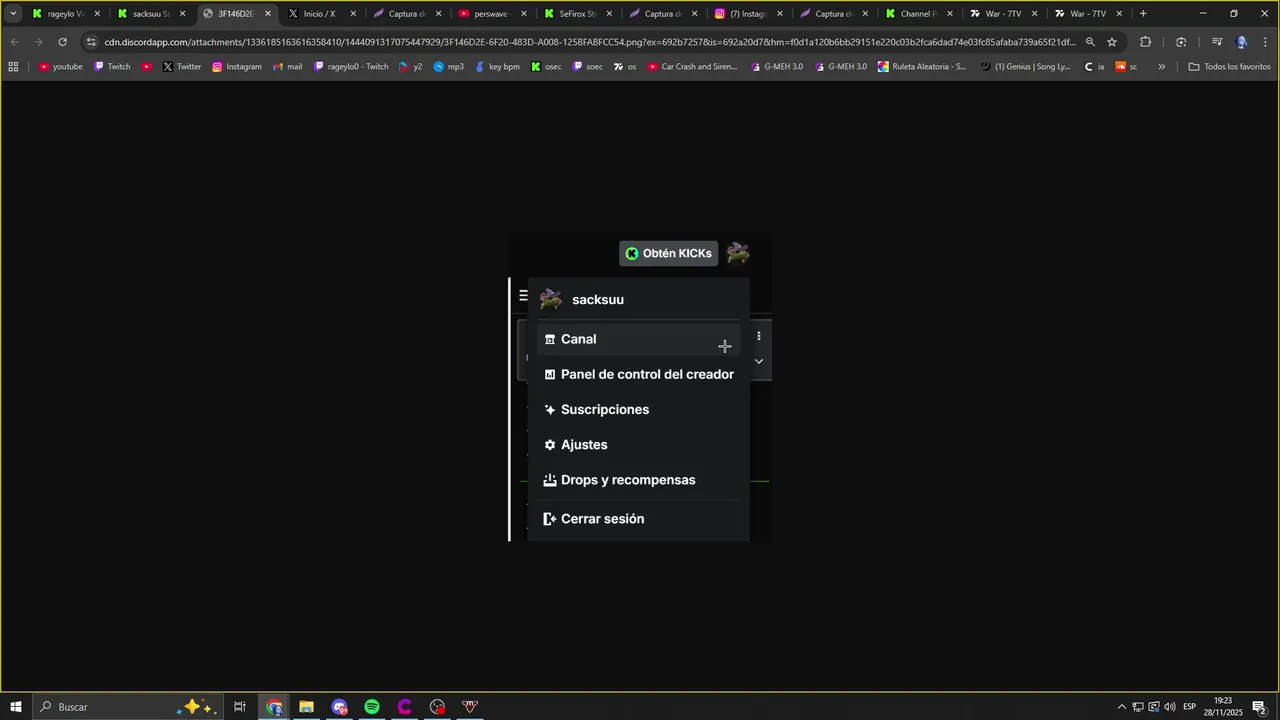Open the Extensions puzzle icon
1280x720 pixels.
(x=1145, y=42)
